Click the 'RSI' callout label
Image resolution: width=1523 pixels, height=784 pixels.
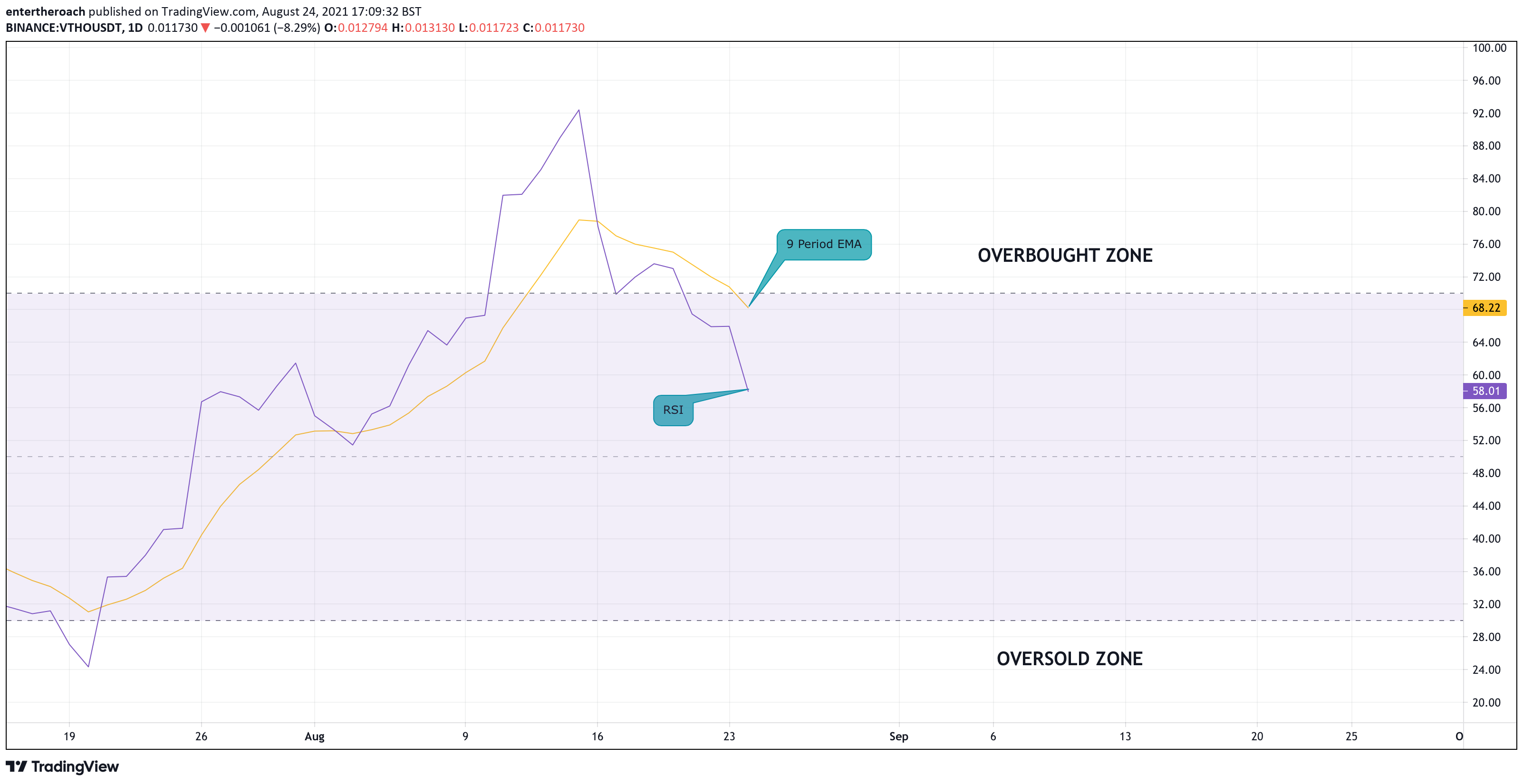pos(673,410)
